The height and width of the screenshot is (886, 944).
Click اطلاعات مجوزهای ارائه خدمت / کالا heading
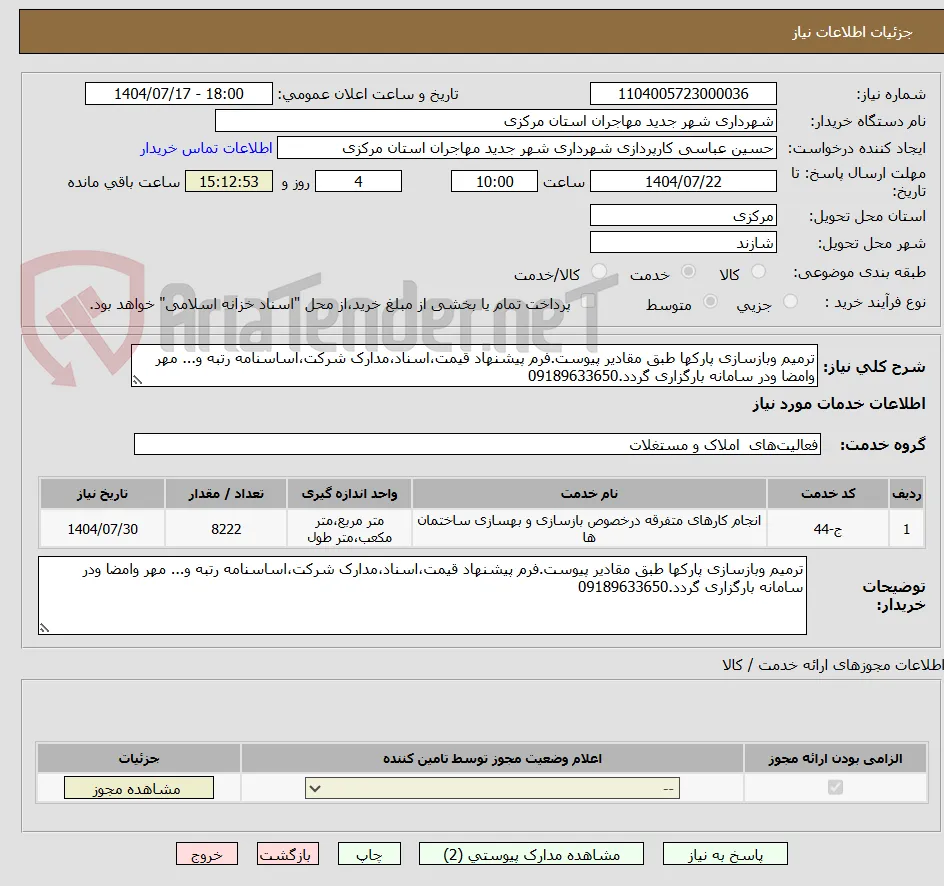pos(833,664)
